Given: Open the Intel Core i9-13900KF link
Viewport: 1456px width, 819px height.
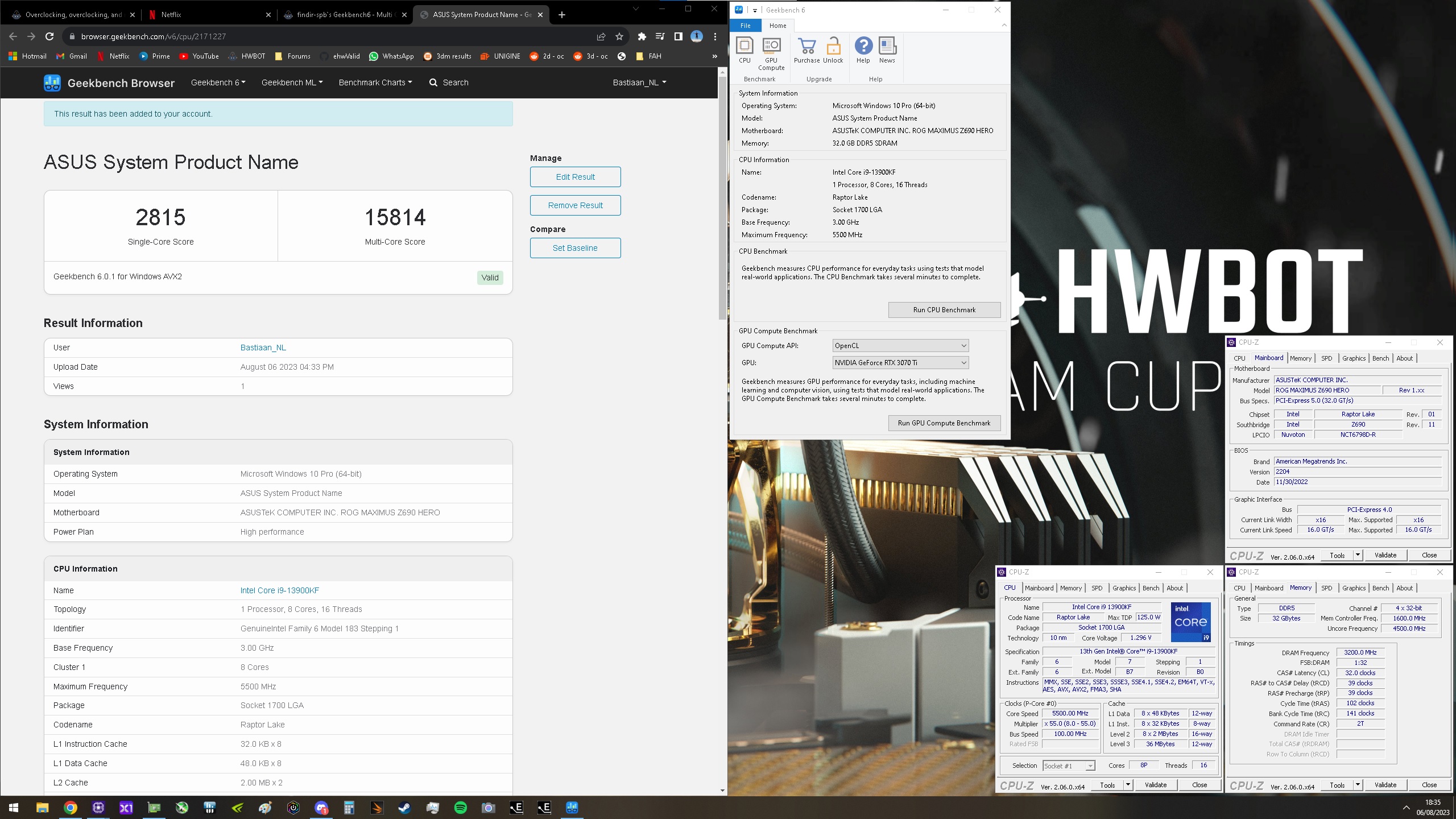Looking at the screenshot, I should click(x=279, y=590).
